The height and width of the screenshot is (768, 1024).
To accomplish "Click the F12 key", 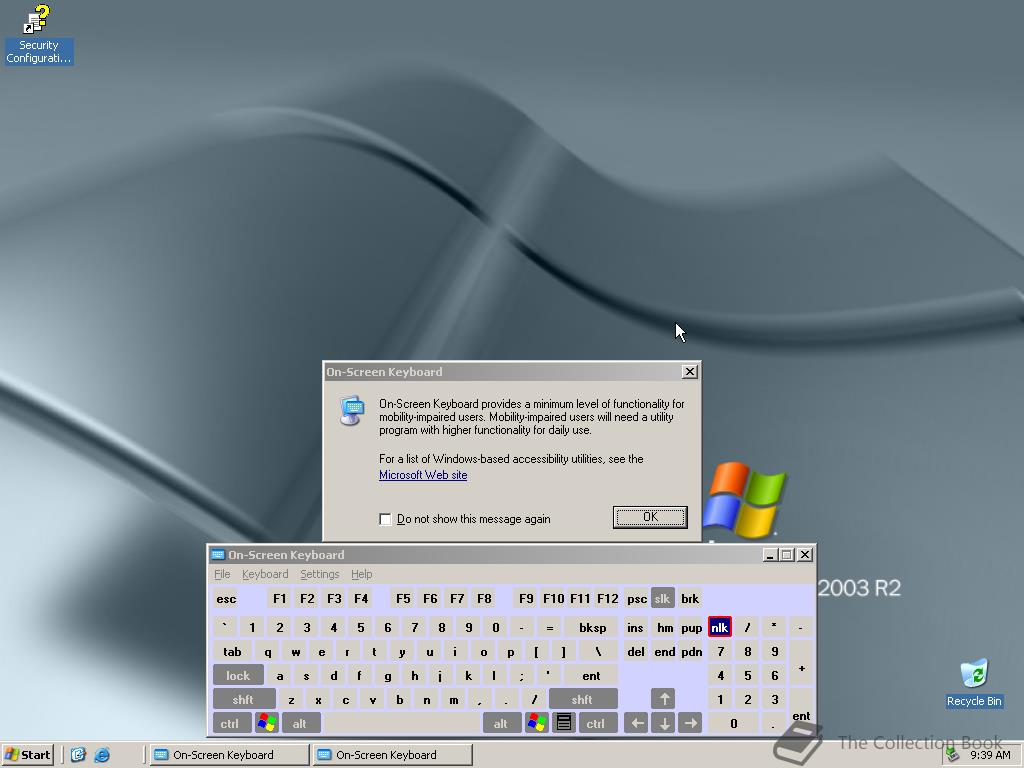I will tap(607, 598).
